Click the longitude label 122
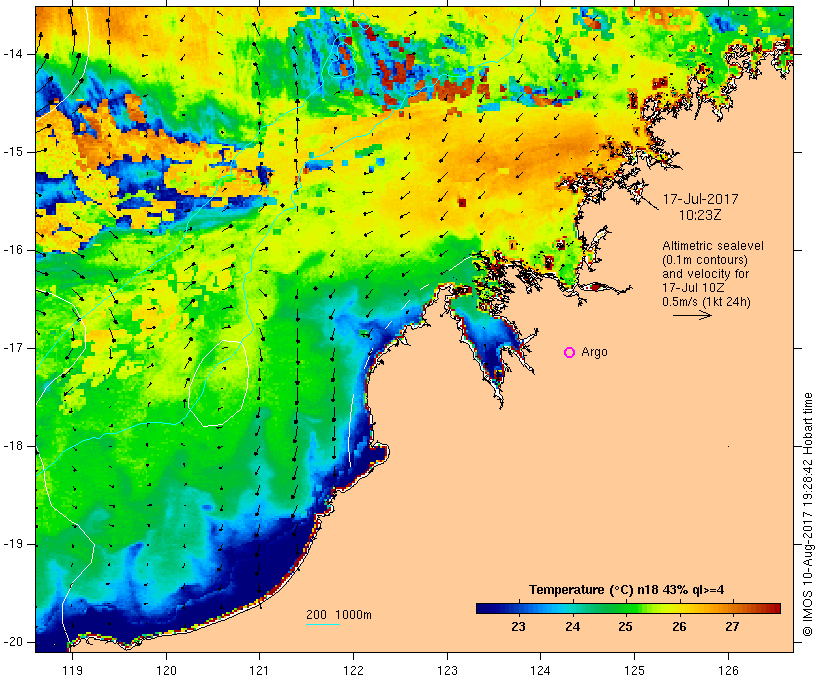This screenshot has width=820, height=680. tap(354, 670)
